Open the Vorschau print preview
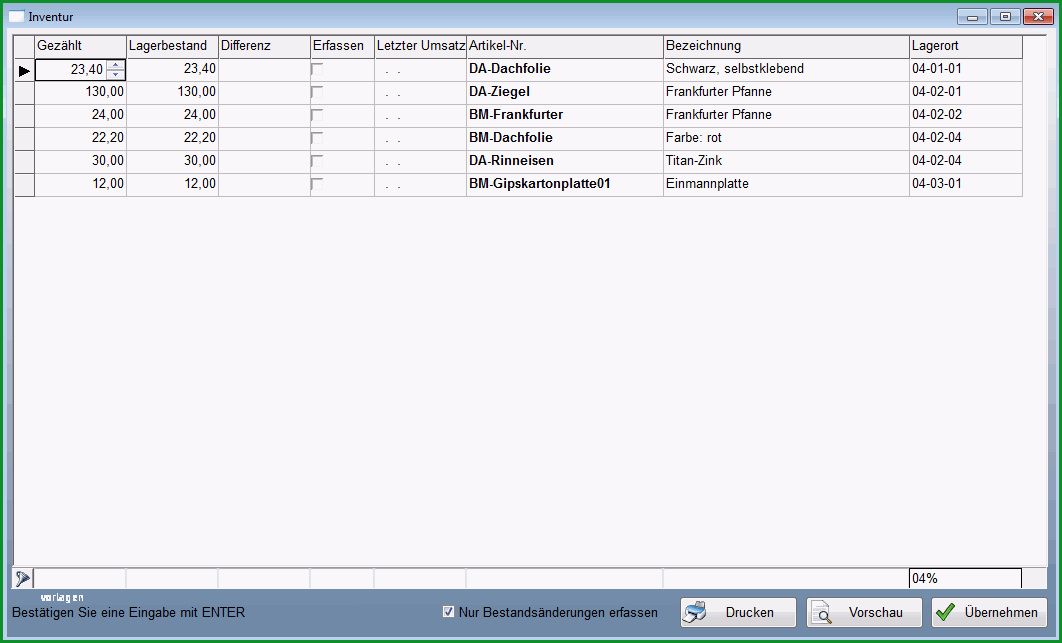The height and width of the screenshot is (643, 1062). (864, 613)
